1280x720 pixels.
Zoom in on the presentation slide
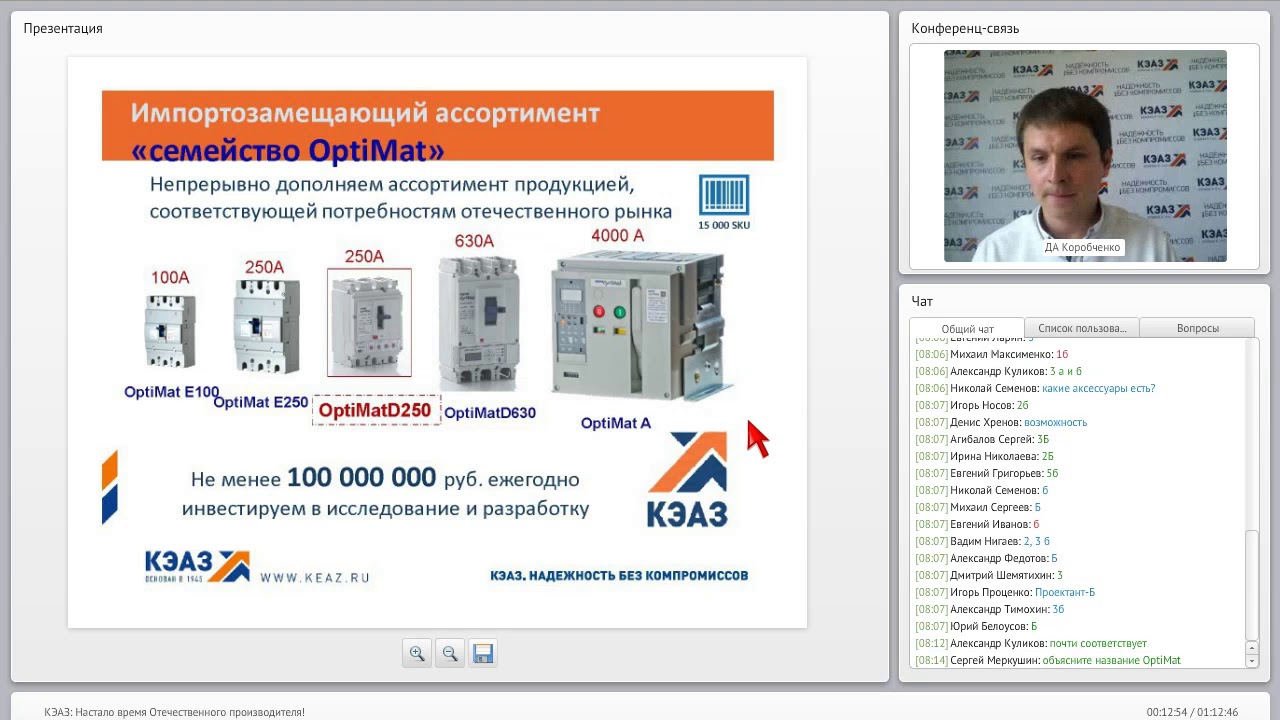click(x=417, y=653)
